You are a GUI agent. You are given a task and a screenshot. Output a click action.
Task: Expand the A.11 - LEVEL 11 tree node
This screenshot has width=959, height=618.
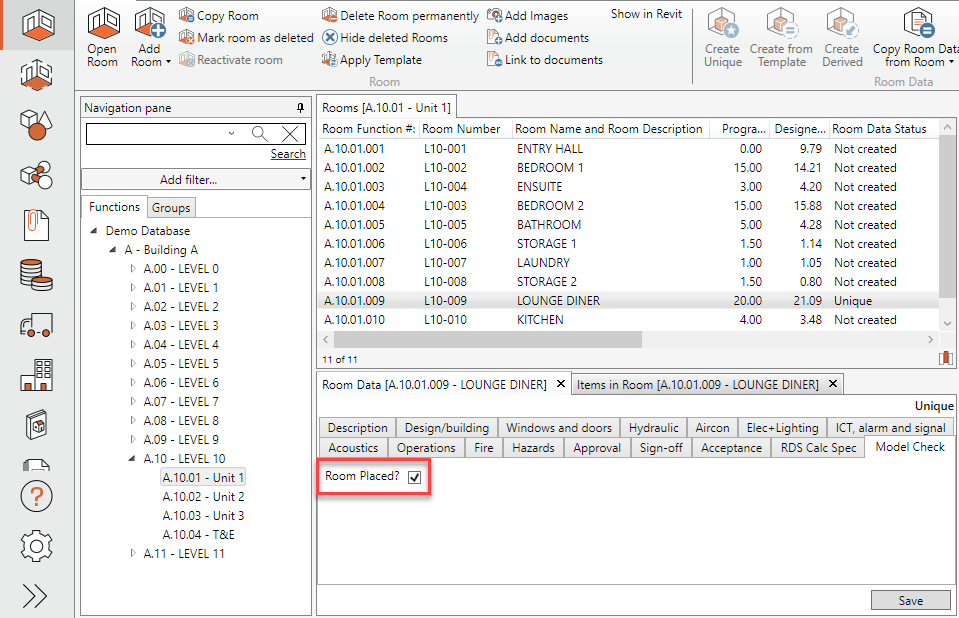pyautogui.click(x=133, y=553)
